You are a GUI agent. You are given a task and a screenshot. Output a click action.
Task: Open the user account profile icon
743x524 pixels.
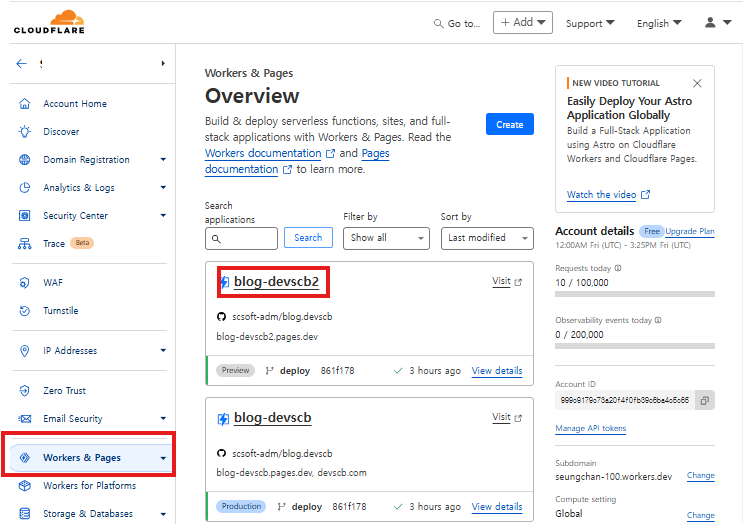[710, 22]
